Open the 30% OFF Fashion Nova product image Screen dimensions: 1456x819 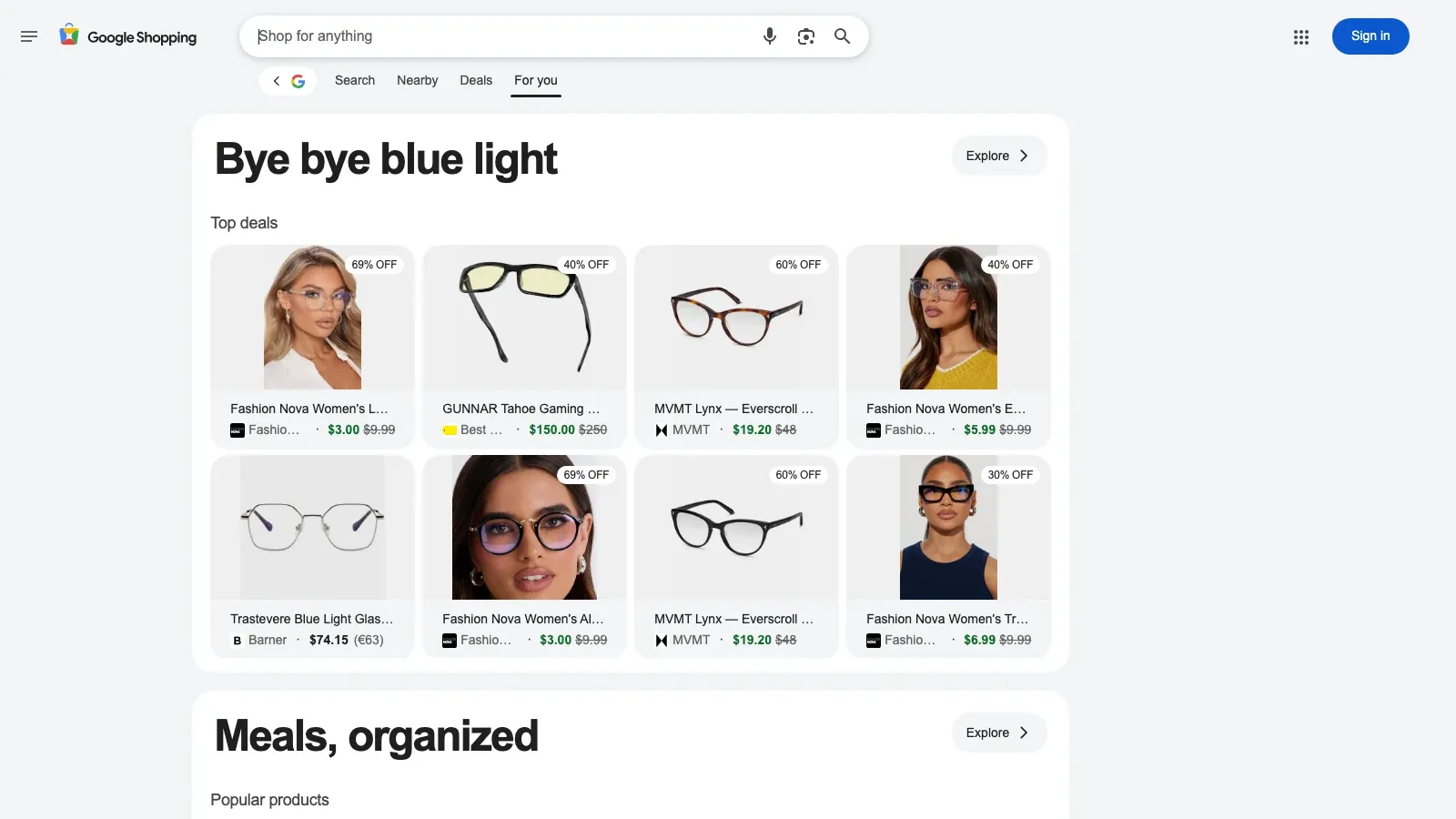coord(949,528)
